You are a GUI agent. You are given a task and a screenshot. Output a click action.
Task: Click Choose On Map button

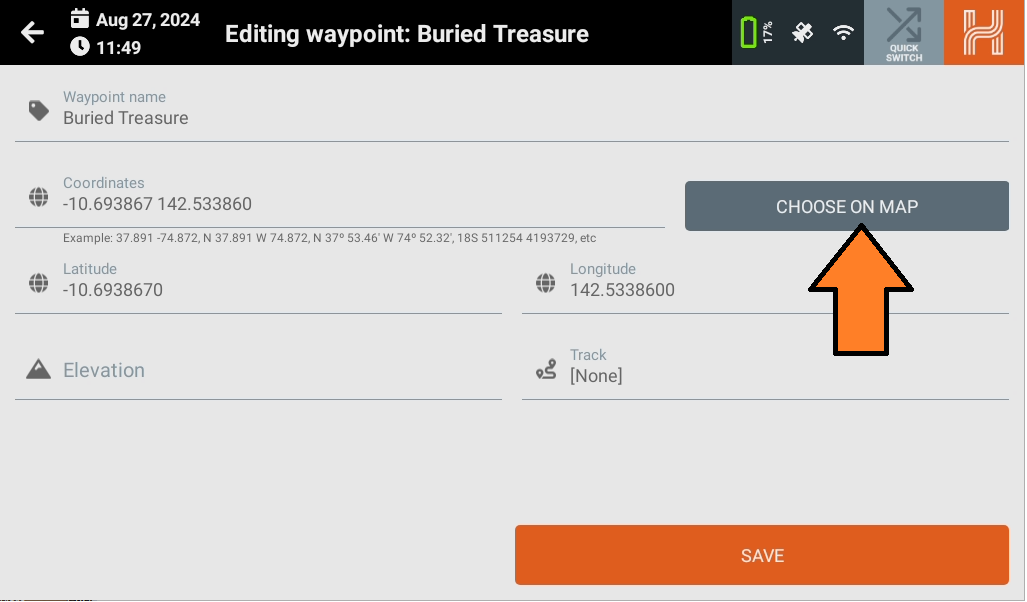[x=847, y=206]
